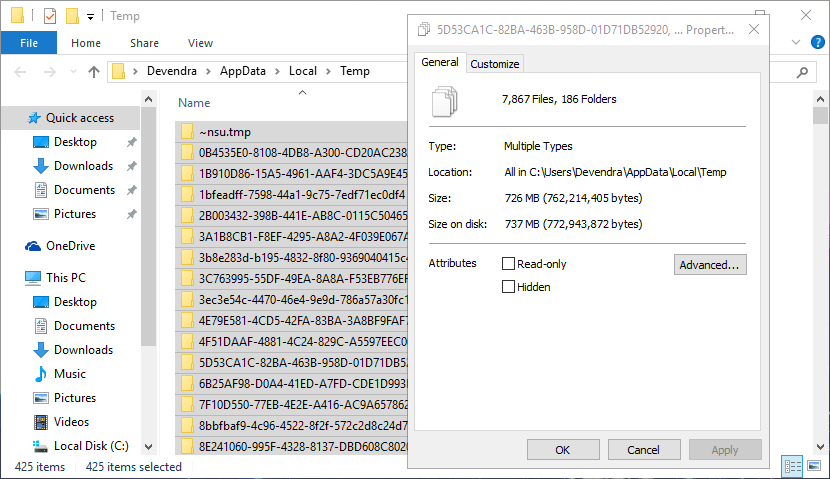Screen dimensions: 830x479
Task: Open the Home ribbon tab
Action: point(86,43)
